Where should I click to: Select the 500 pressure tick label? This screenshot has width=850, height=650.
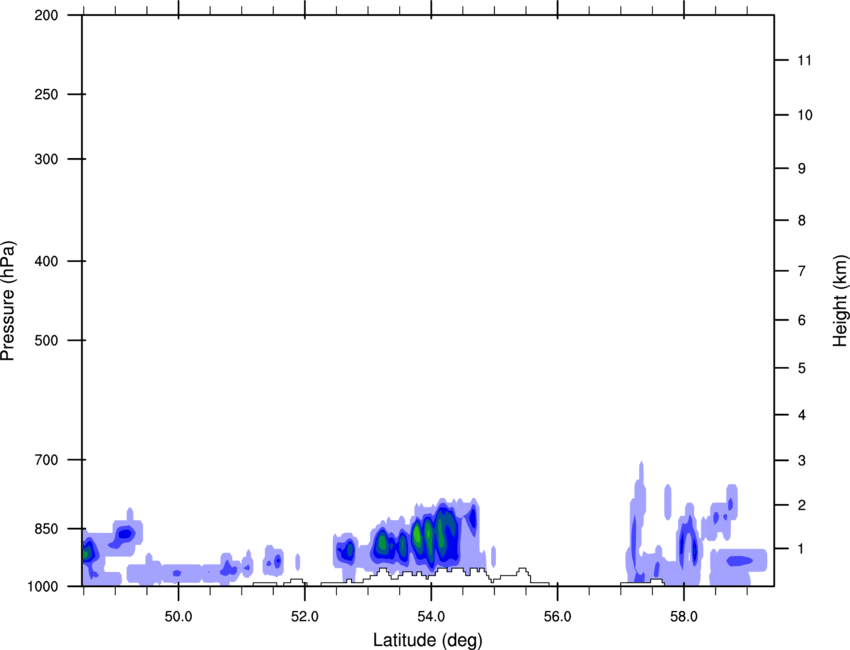[x=46, y=340]
